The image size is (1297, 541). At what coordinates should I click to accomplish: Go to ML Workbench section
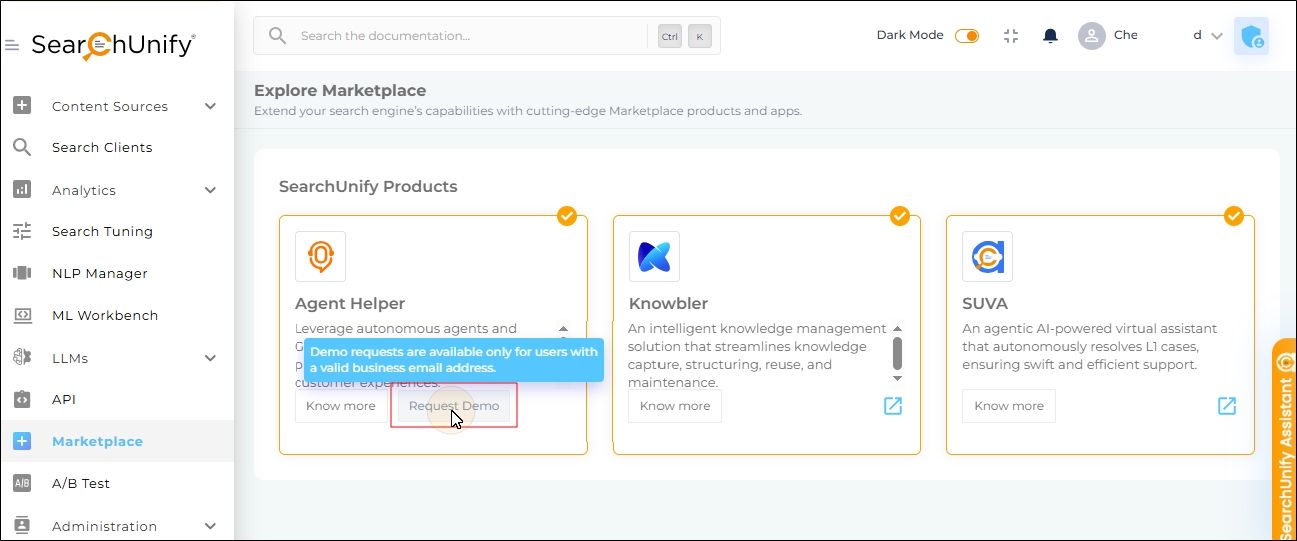pyautogui.click(x=105, y=315)
